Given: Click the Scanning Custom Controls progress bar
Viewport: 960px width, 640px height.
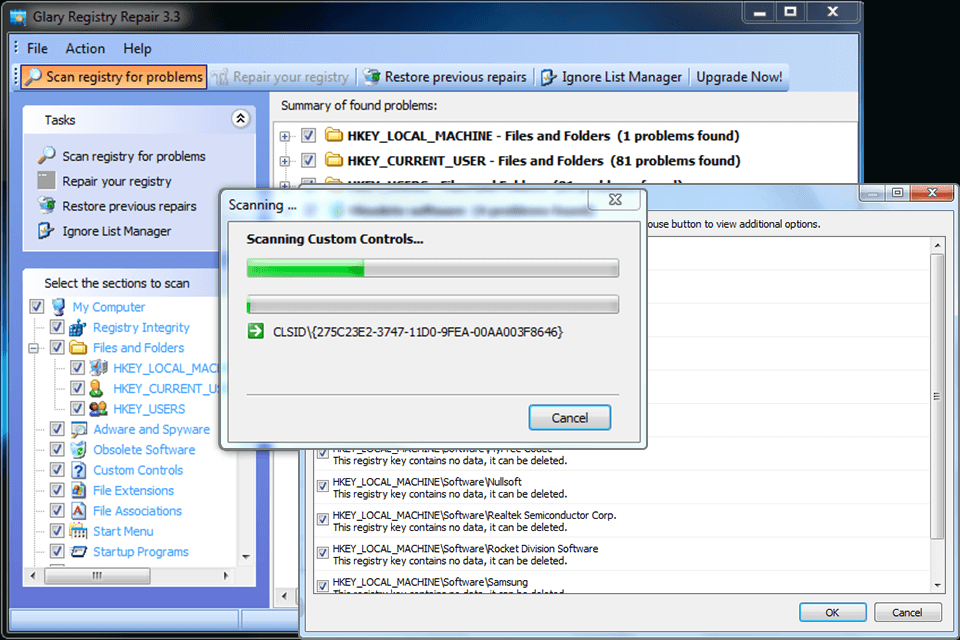Looking at the screenshot, I should point(432,268).
